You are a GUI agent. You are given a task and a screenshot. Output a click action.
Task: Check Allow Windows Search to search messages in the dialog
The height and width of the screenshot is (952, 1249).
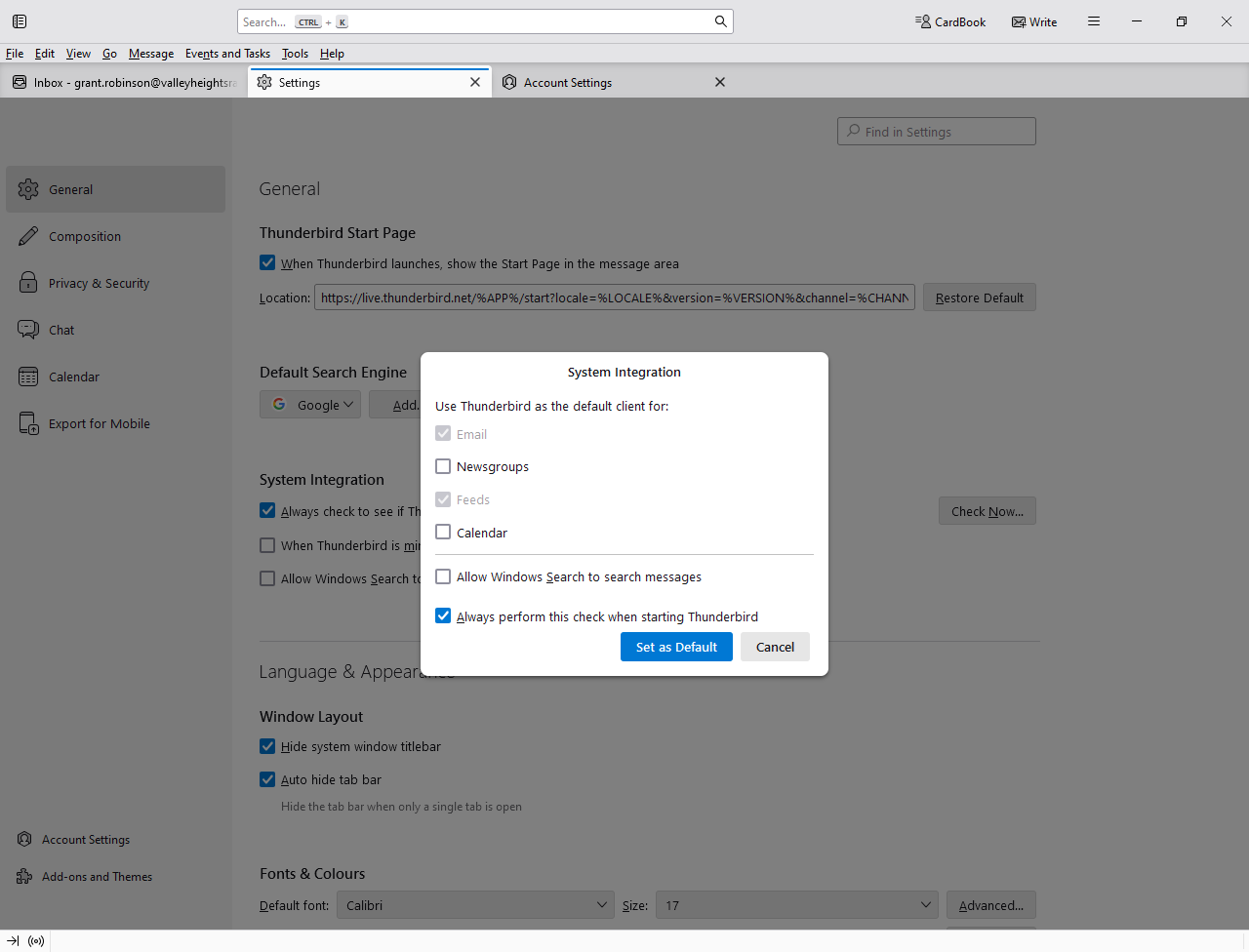443,576
